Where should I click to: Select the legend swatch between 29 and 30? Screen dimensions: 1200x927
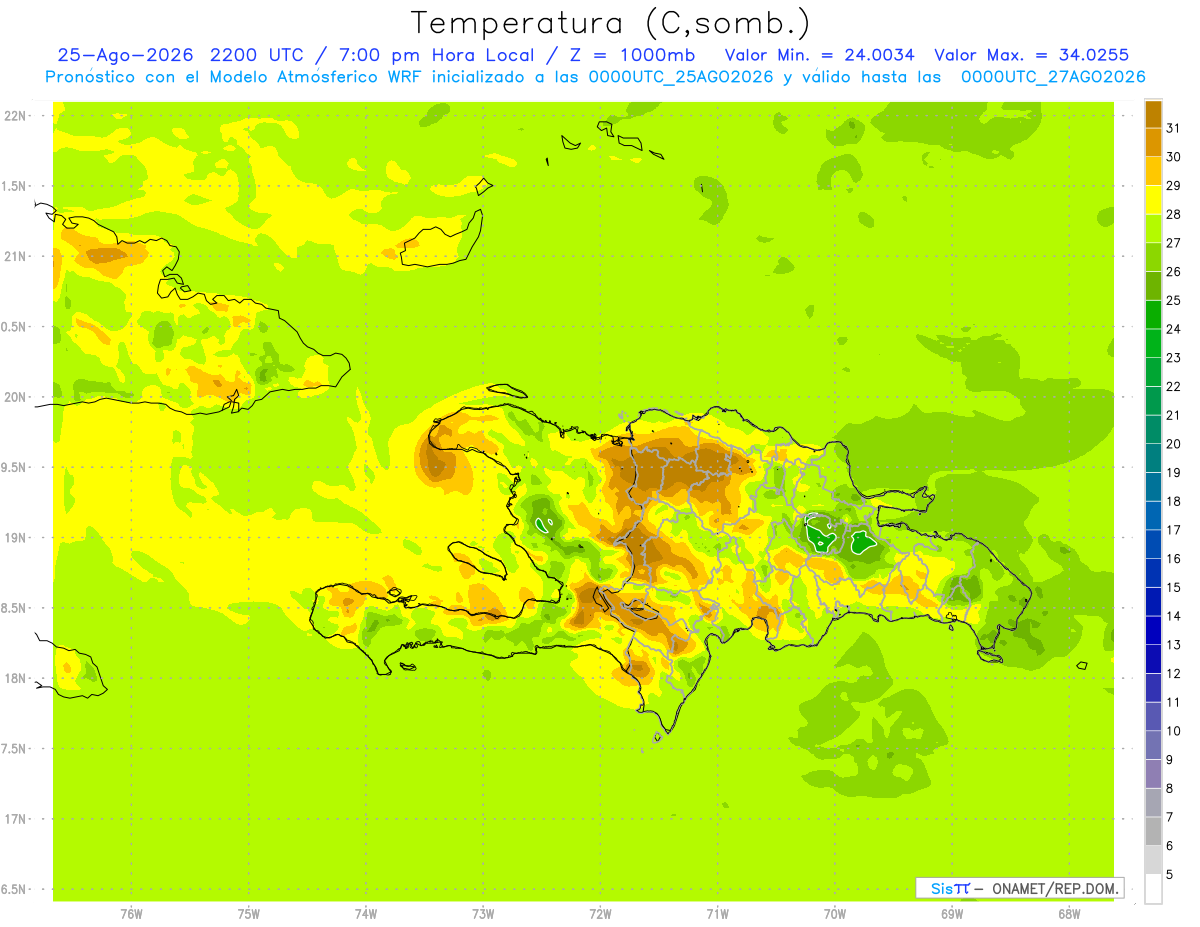pos(1153,171)
